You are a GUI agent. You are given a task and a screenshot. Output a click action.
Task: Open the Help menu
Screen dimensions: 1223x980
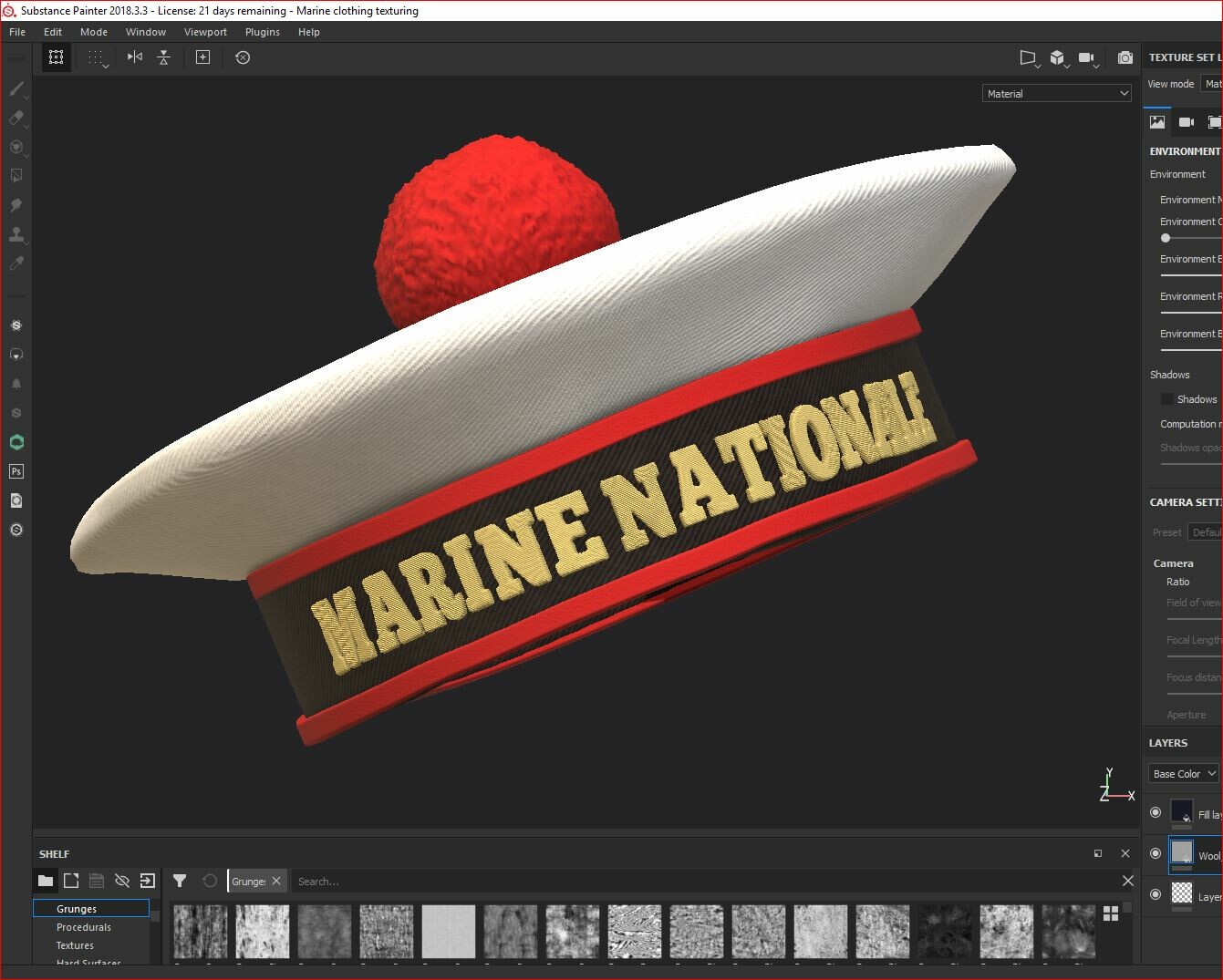(x=309, y=32)
